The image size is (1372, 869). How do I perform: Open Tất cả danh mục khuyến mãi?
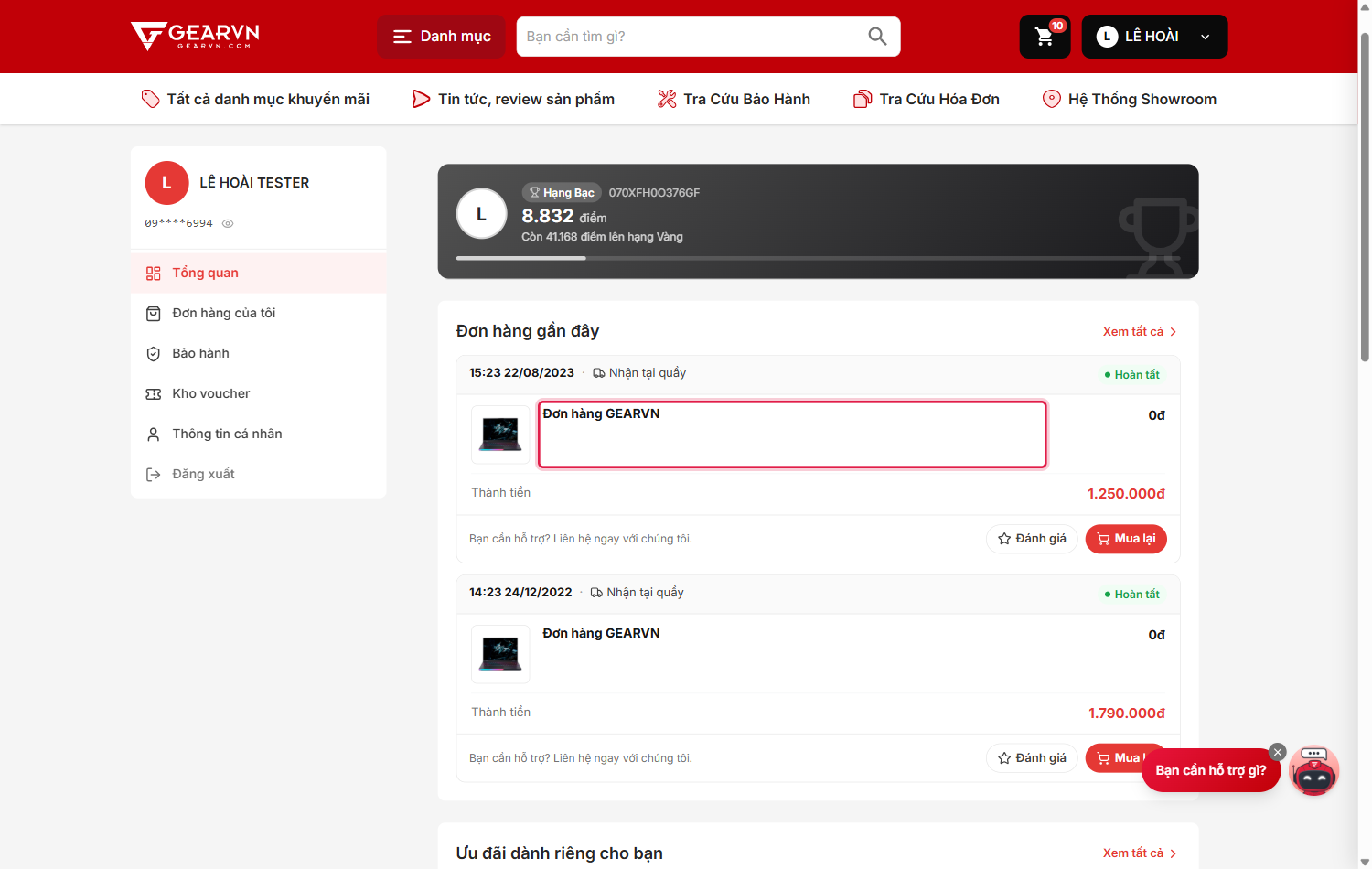pyautogui.click(x=255, y=99)
